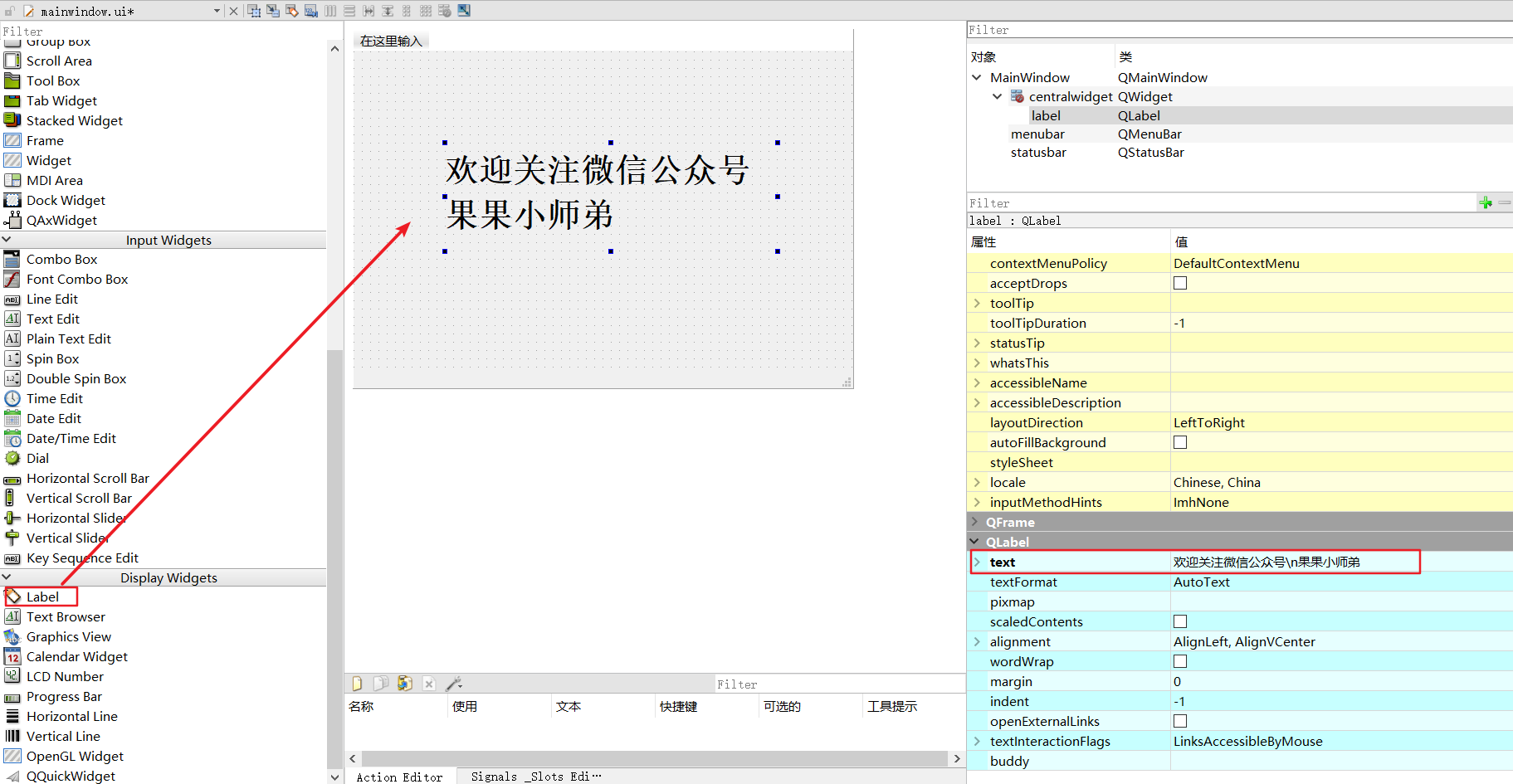Apply the Lay Out Vertically toolbar icon
This screenshot has height=784, width=1513.
pyautogui.click(x=349, y=11)
